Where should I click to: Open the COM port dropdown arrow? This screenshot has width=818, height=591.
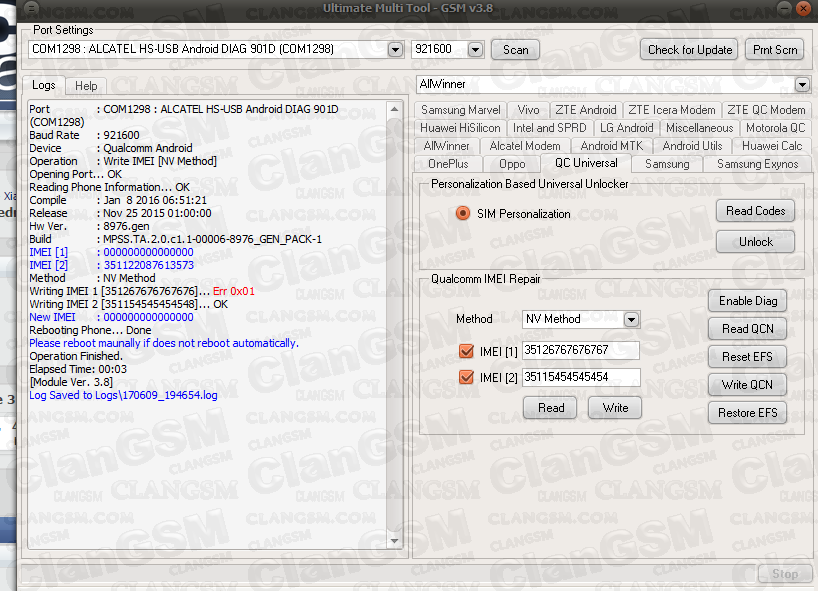(395, 50)
